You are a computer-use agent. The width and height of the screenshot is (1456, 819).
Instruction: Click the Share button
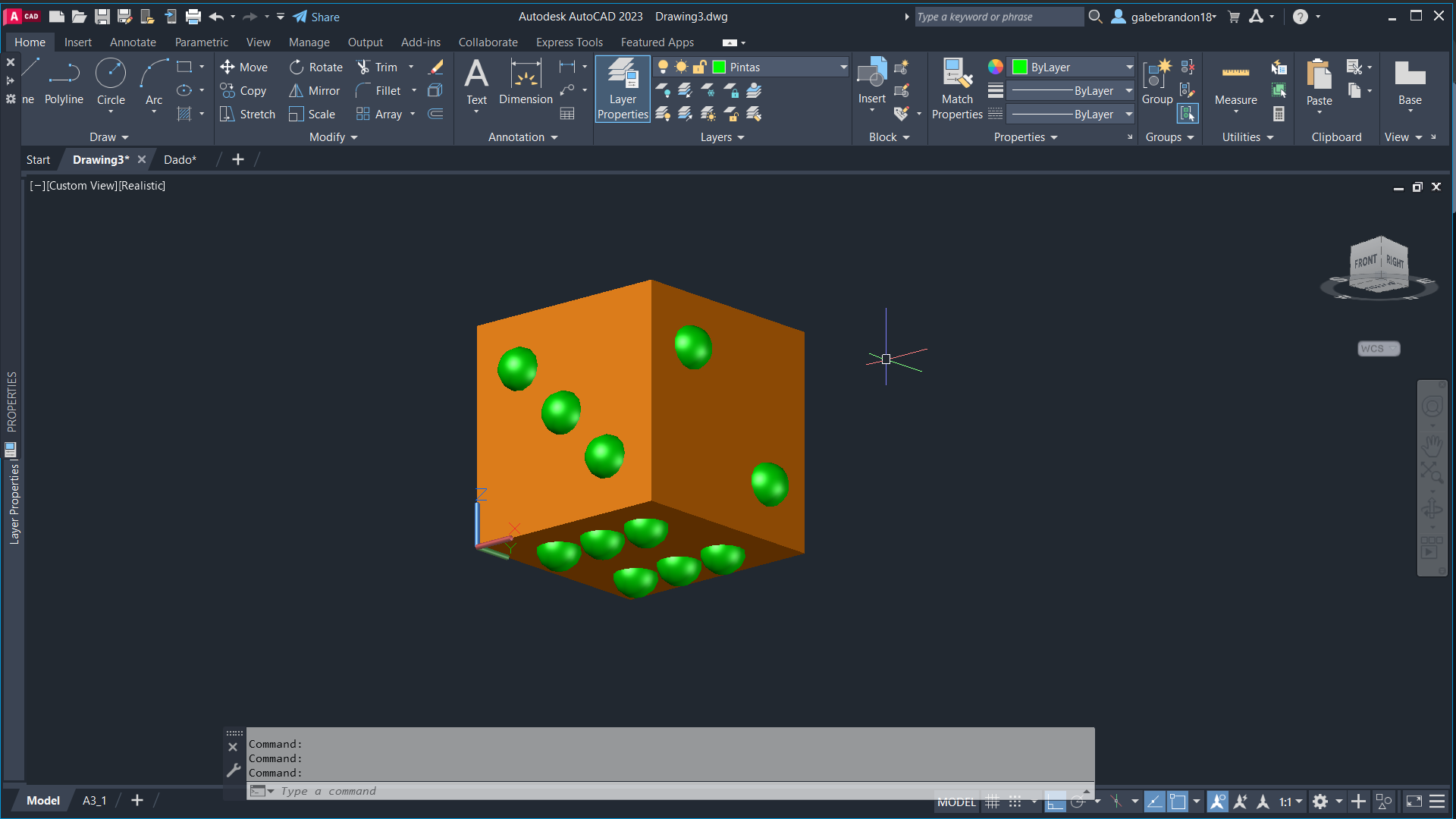click(316, 17)
